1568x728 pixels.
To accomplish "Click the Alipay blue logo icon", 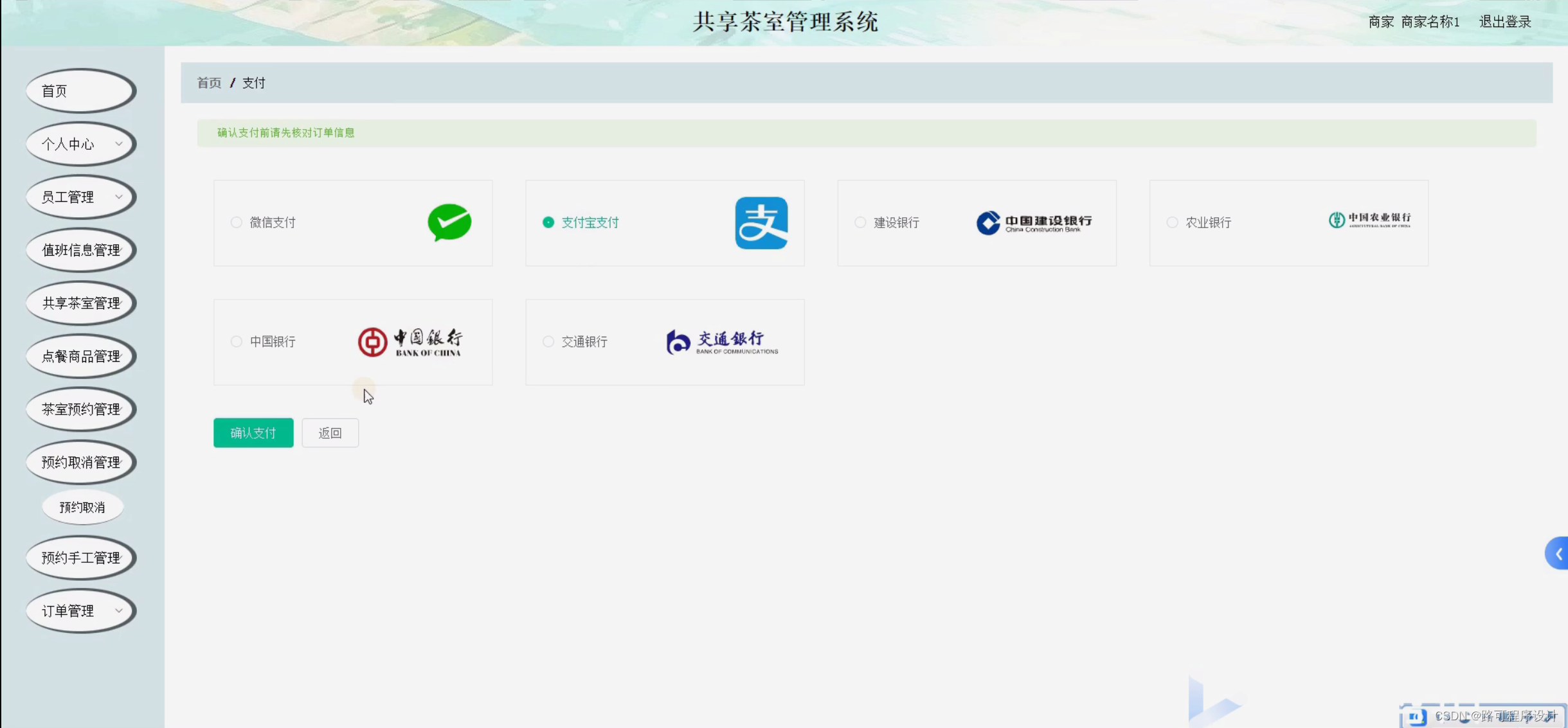I will [761, 223].
